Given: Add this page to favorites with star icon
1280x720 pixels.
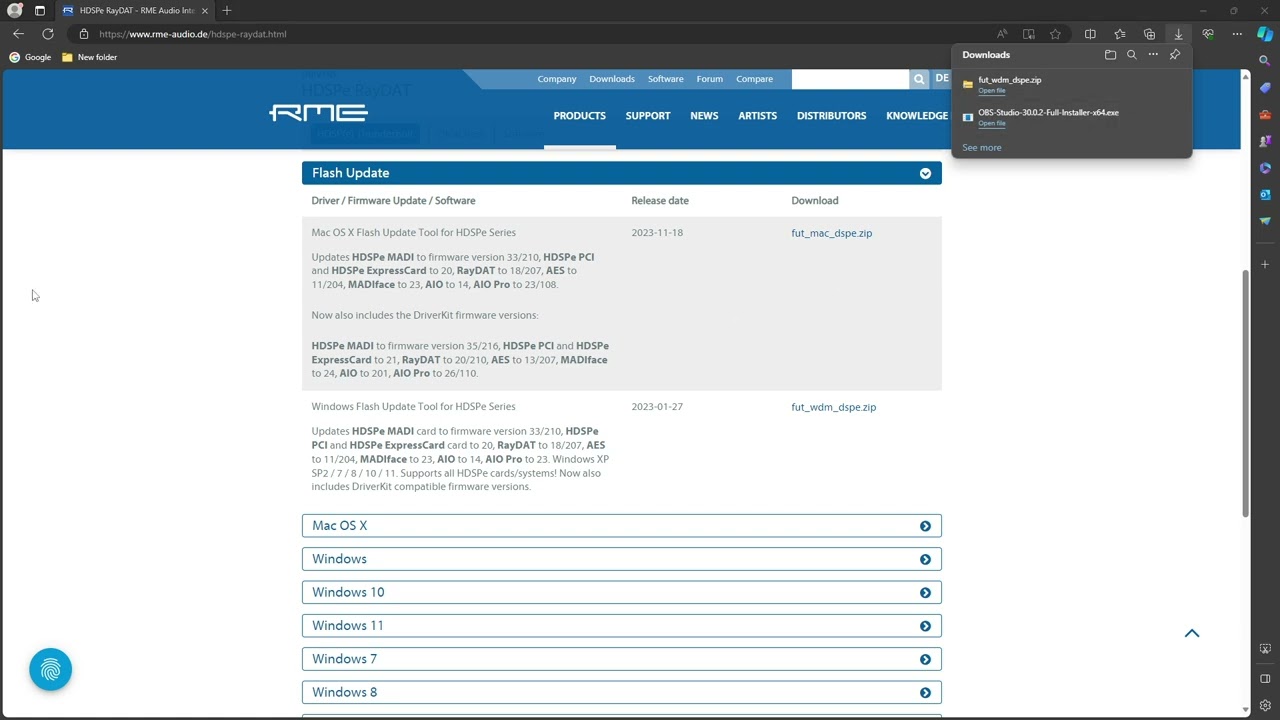Looking at the screenshot, I should [1055, 34].
